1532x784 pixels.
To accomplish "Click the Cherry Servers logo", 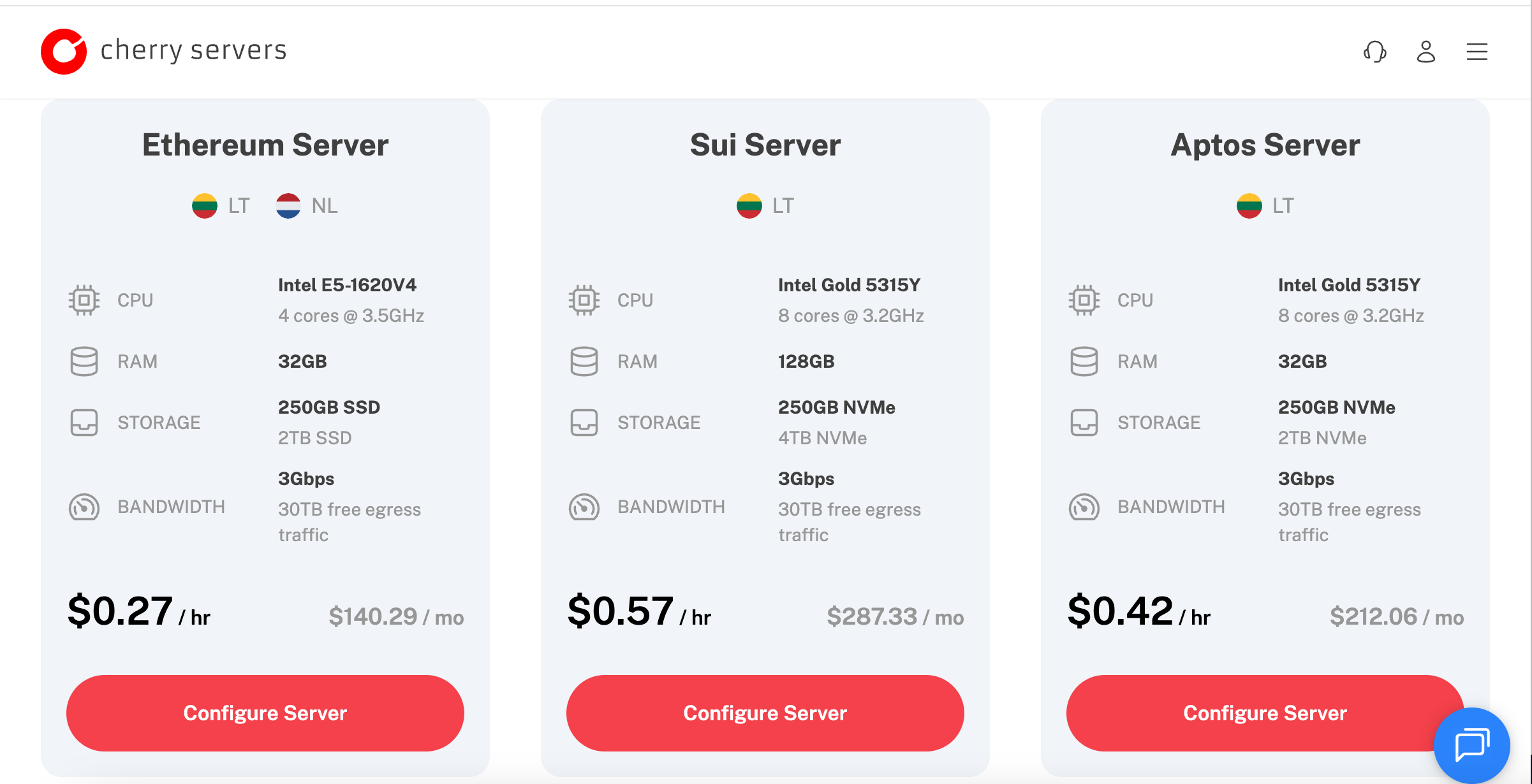I will point(64,52).
